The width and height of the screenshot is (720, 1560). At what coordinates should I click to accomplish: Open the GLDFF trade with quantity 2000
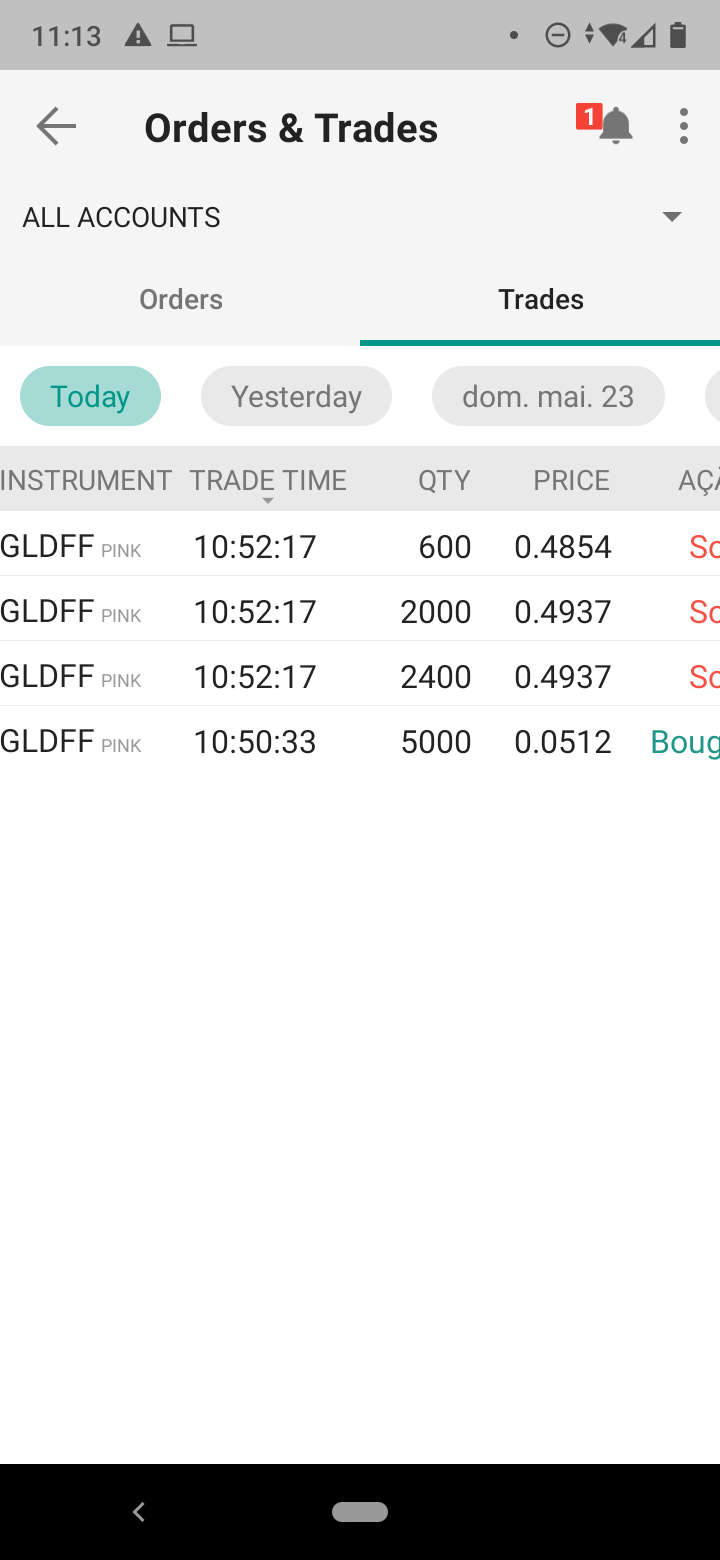coord(360,611)
